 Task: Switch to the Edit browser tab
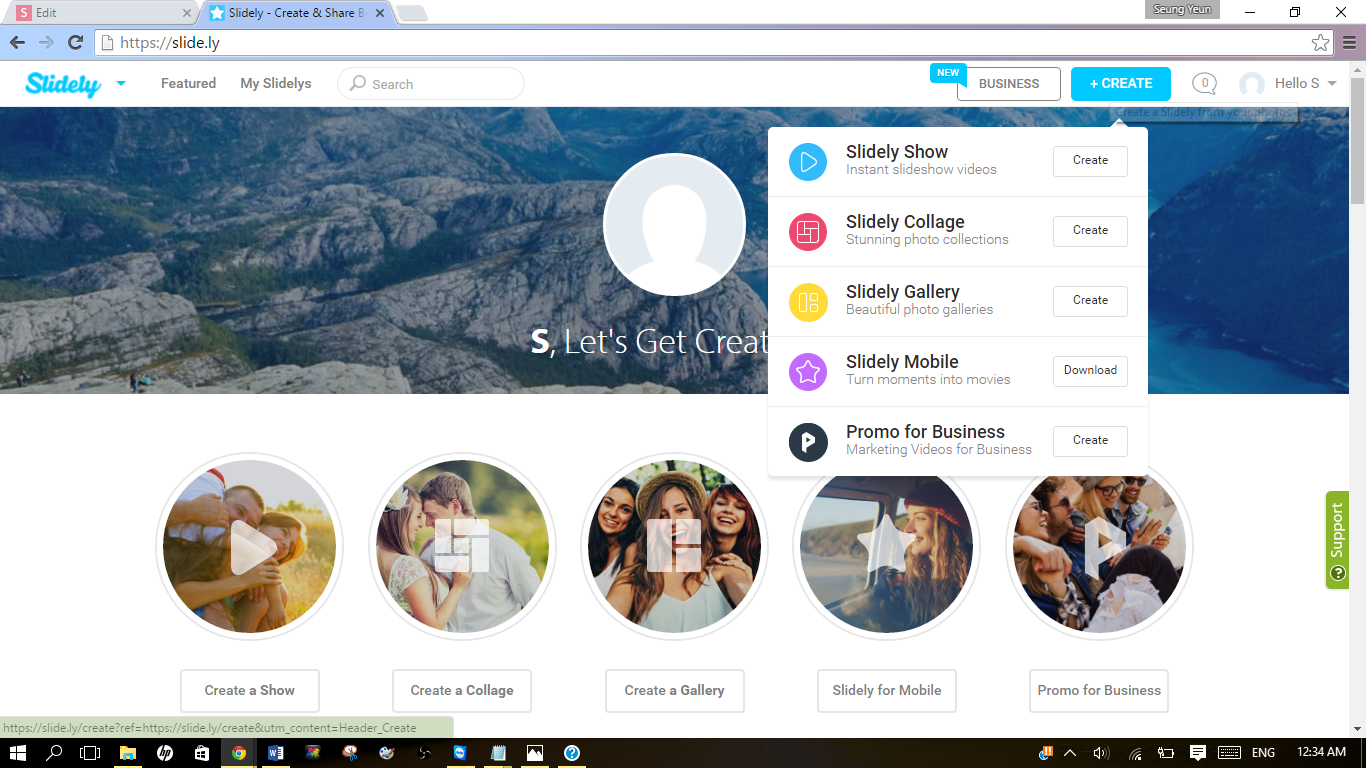(x=100, y=13)
